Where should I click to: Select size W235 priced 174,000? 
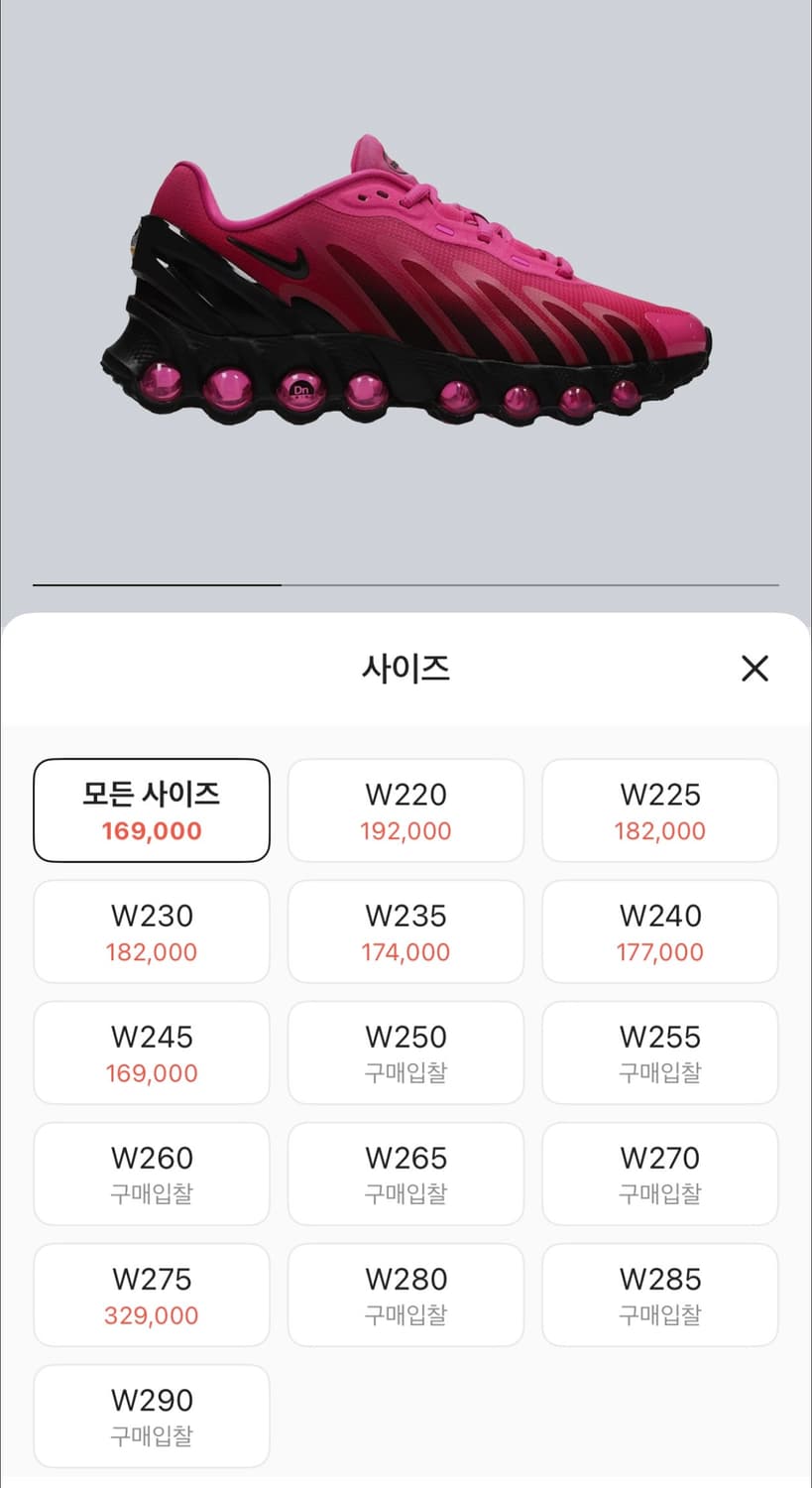[x=406, y=931]
